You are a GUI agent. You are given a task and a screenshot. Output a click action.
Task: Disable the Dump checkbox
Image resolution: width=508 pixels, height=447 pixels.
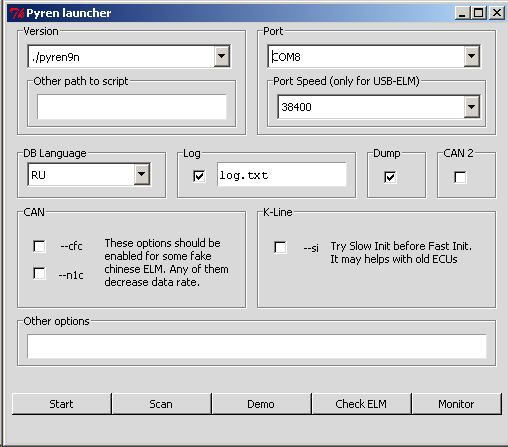coord(390,177)
